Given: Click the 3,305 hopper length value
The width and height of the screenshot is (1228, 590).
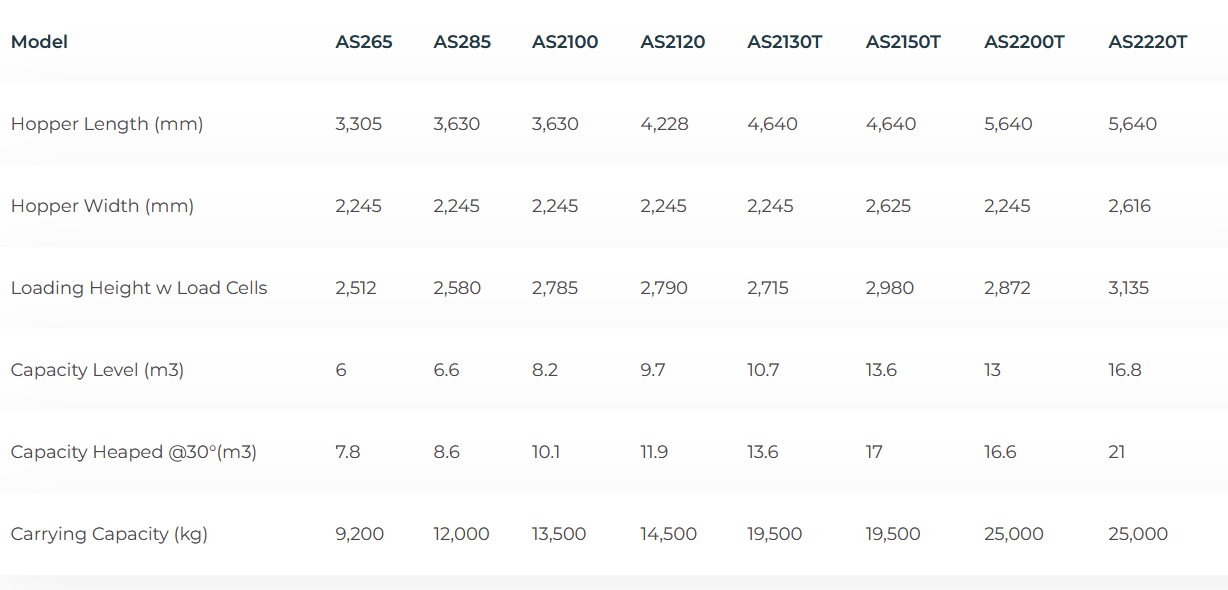Looking at the screenshot, I should tap(359, 124).
